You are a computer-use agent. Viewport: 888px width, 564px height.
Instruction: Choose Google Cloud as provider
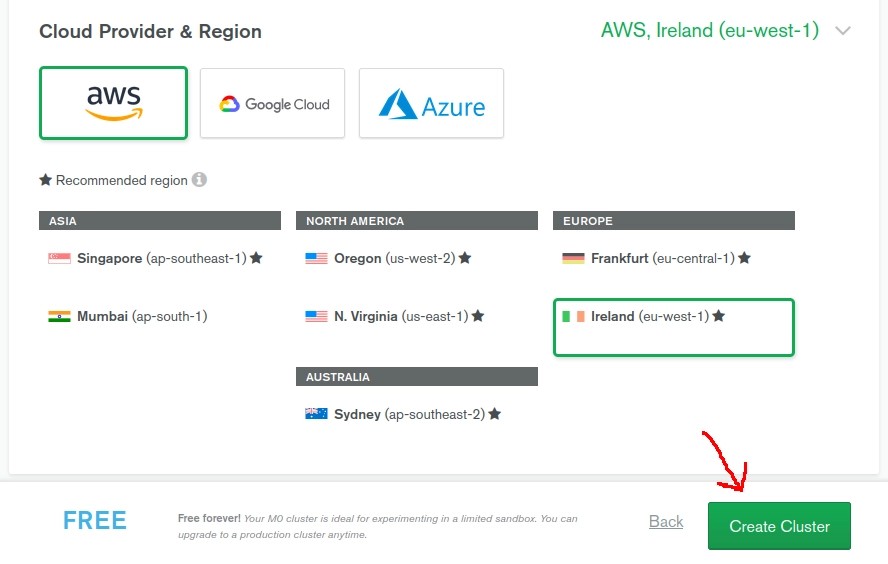[272, 103]
